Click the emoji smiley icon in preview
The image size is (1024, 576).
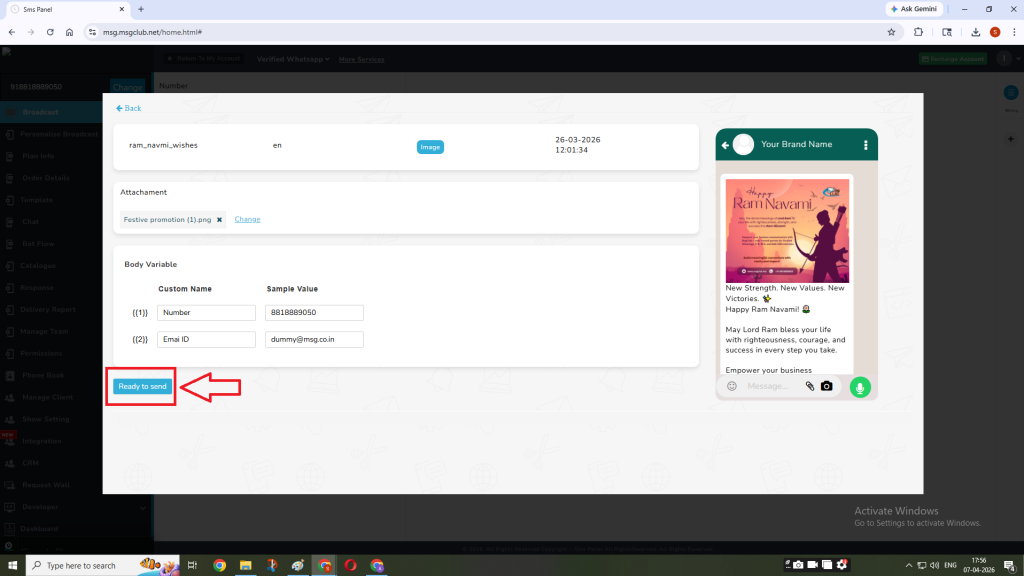point(732,386)
